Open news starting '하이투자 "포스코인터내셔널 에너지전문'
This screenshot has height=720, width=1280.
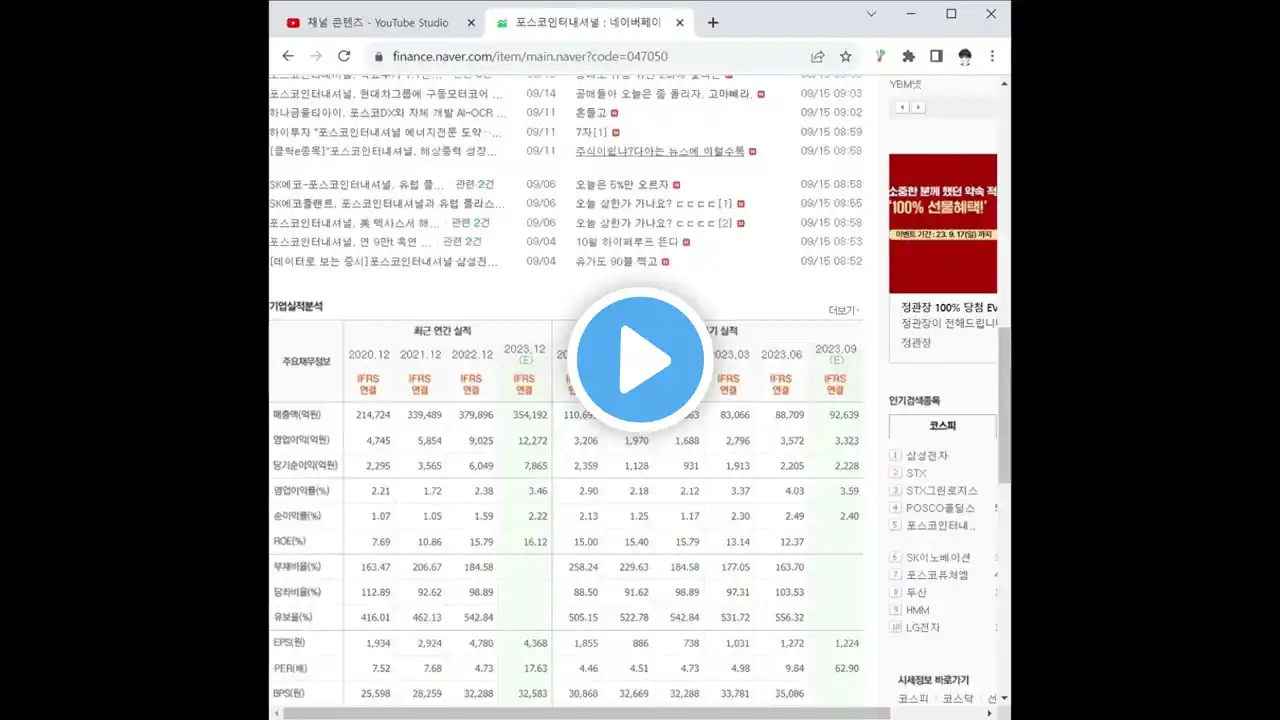pyautogui.click(x=386, y=132)
